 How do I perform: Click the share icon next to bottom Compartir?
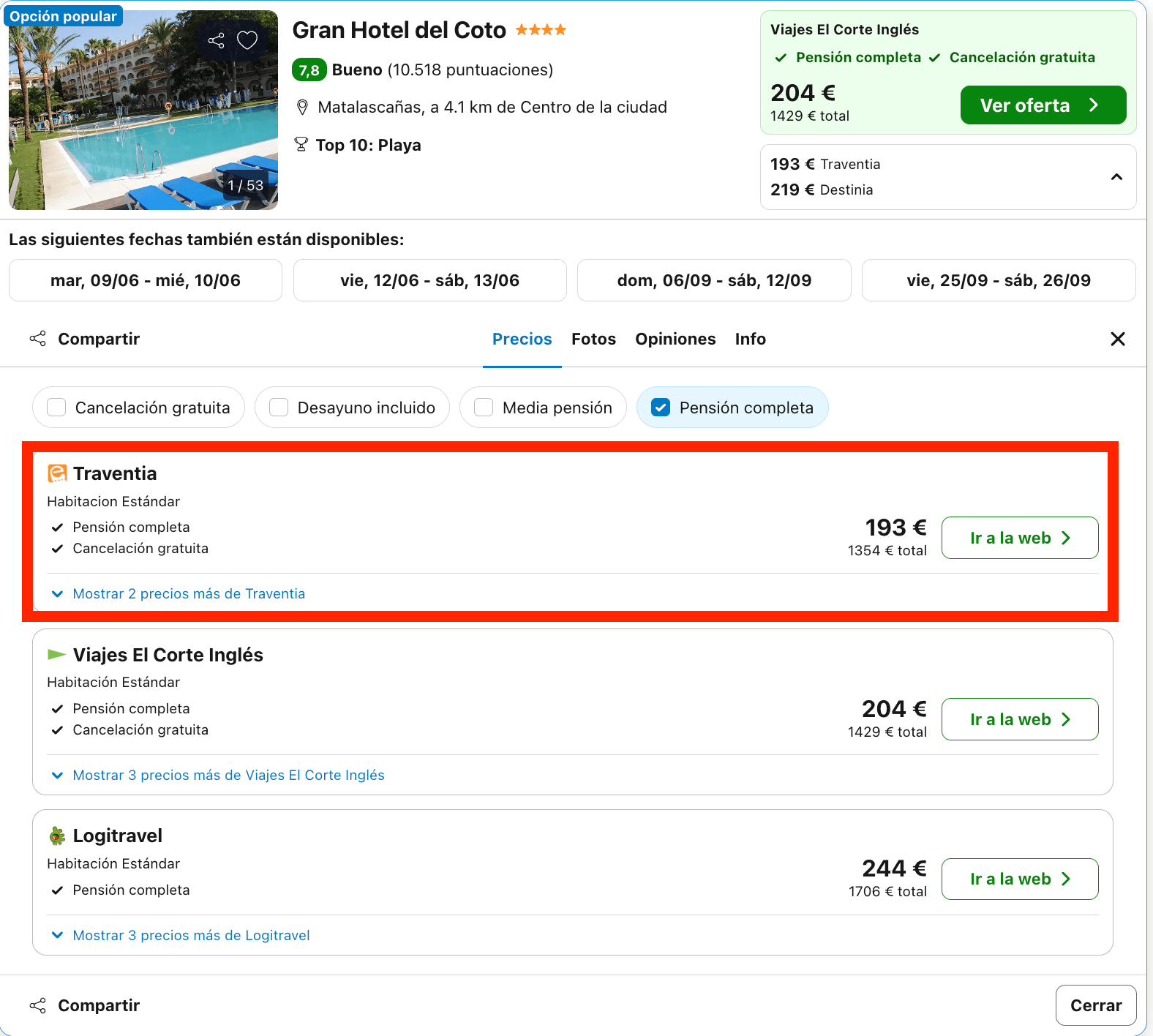click(x=38, y=1005)
